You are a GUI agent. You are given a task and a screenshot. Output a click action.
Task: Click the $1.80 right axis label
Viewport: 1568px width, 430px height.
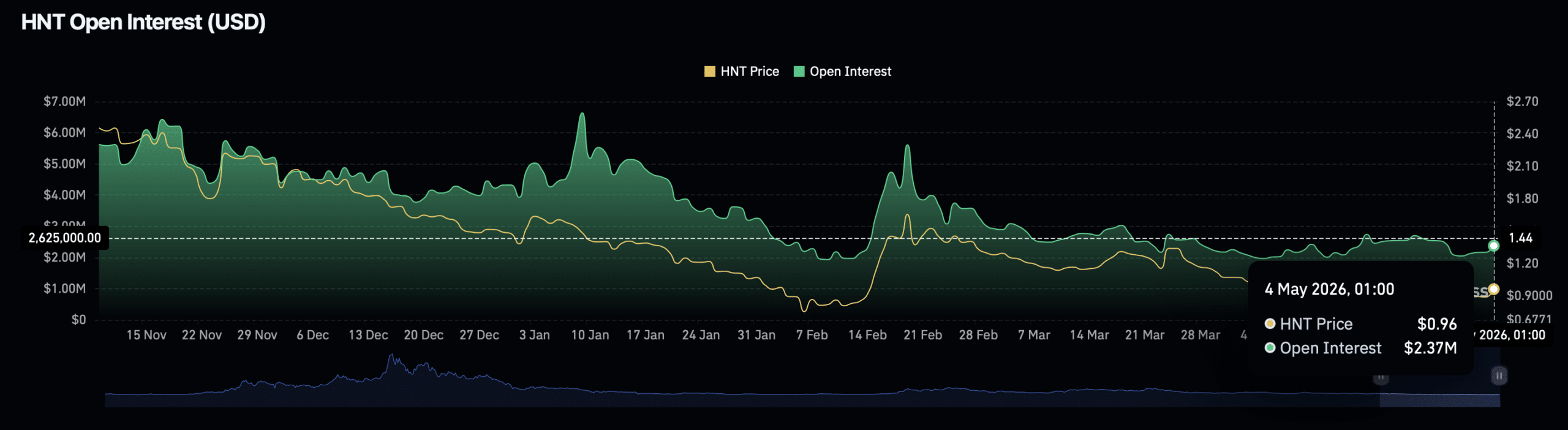click(1522, 198)
